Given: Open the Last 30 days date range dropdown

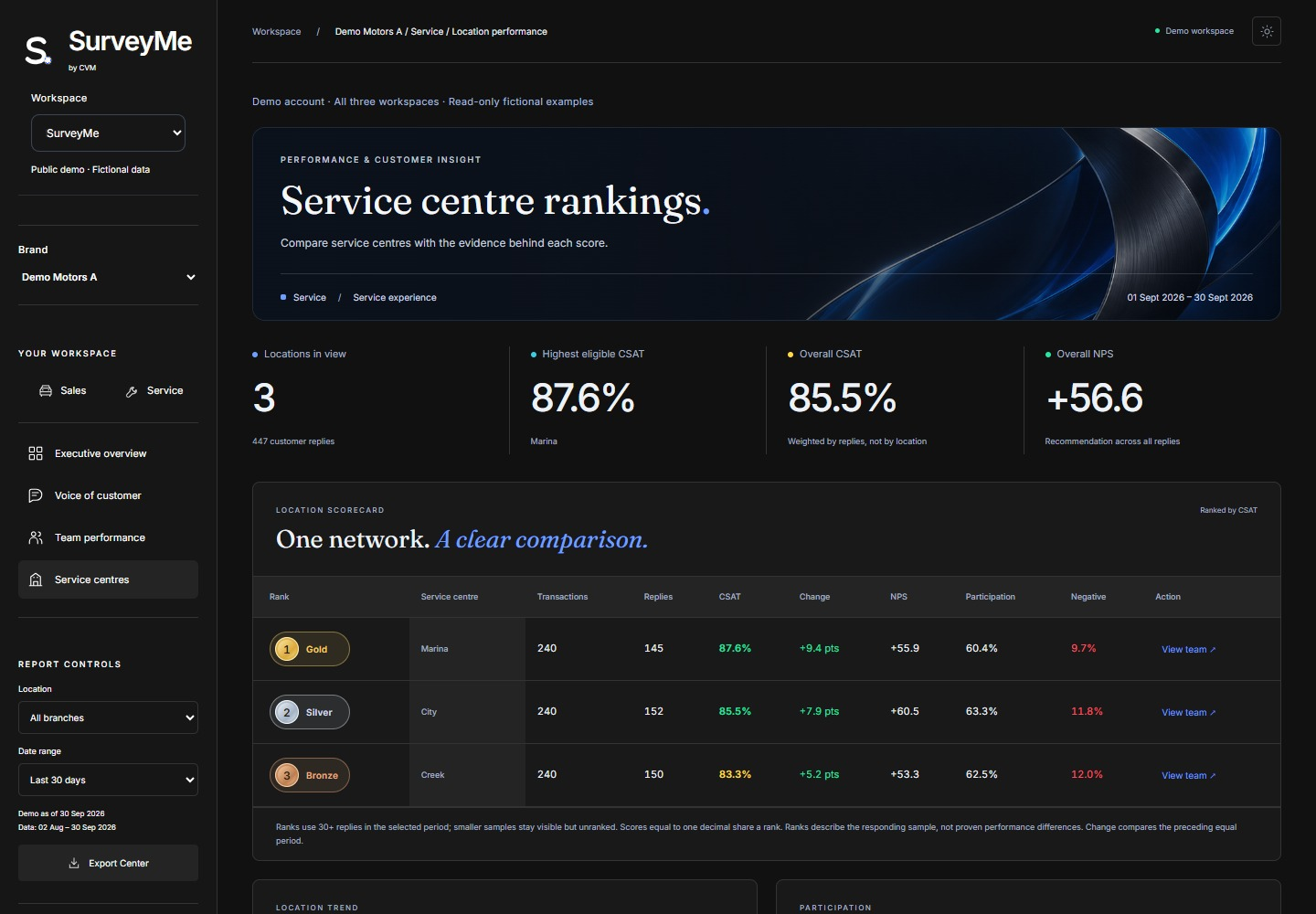Looking at the screenshot, I should 108,780.
